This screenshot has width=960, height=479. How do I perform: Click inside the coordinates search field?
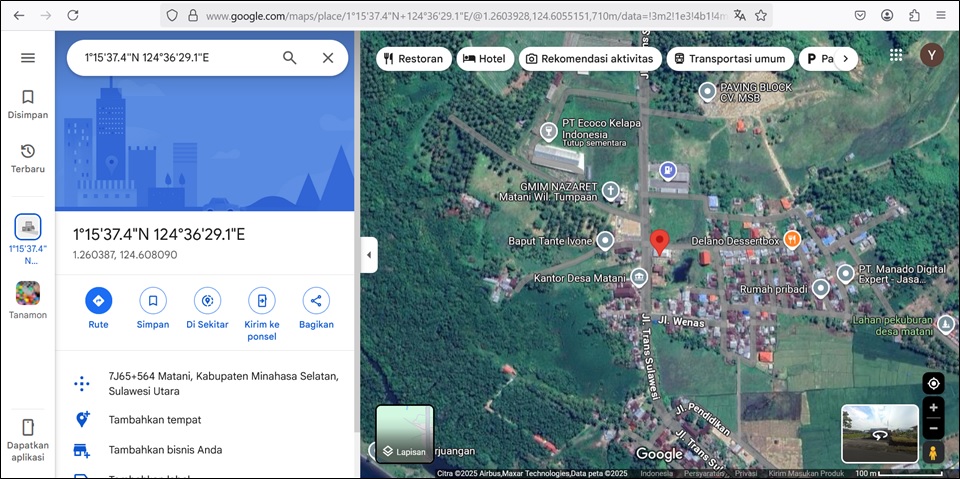coord(170,58)
